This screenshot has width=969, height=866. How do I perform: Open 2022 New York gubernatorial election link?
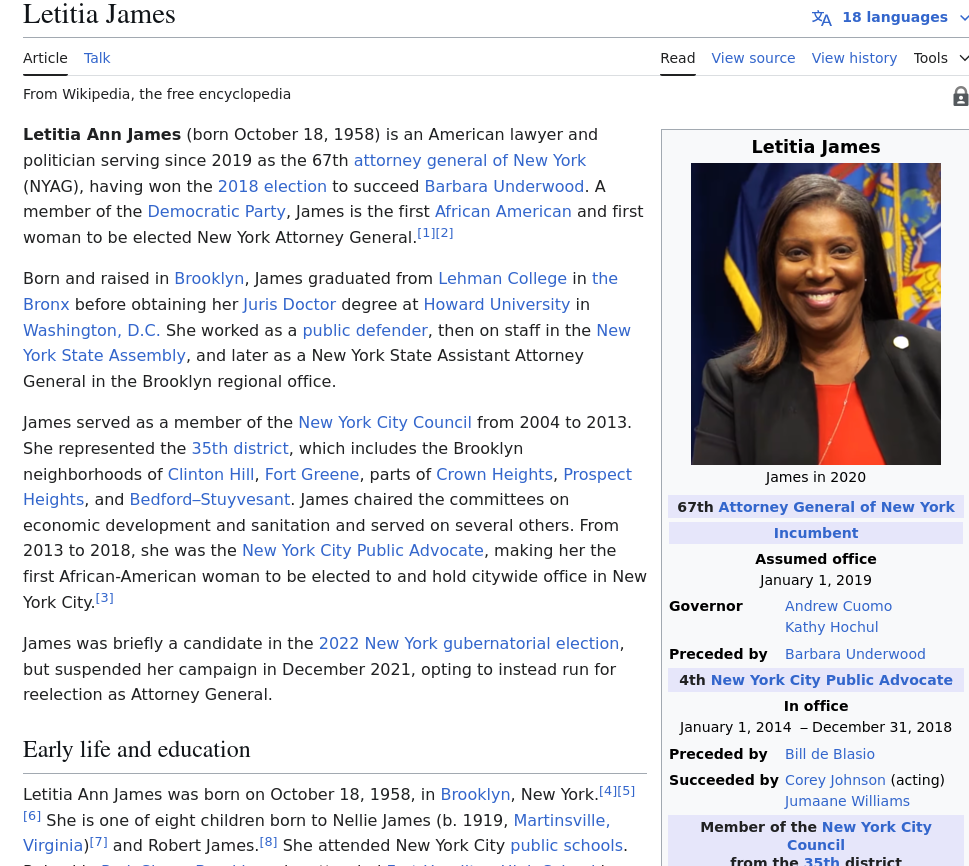pyautogui.click(x=469, y=644)
